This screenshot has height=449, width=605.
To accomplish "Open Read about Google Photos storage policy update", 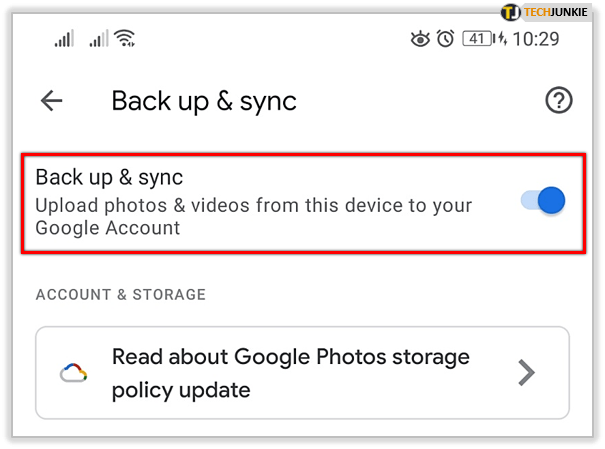I will click(x=290, y=372).
